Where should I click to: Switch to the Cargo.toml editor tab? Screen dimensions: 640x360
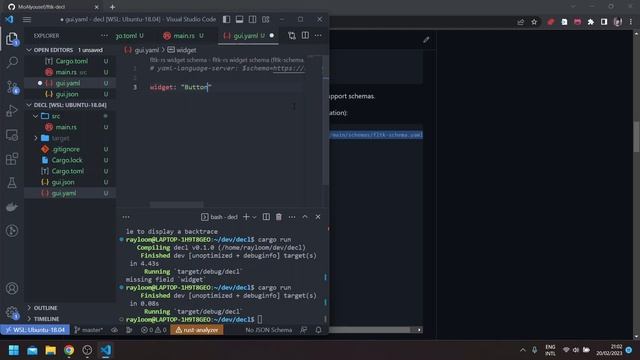click(129, 36)
